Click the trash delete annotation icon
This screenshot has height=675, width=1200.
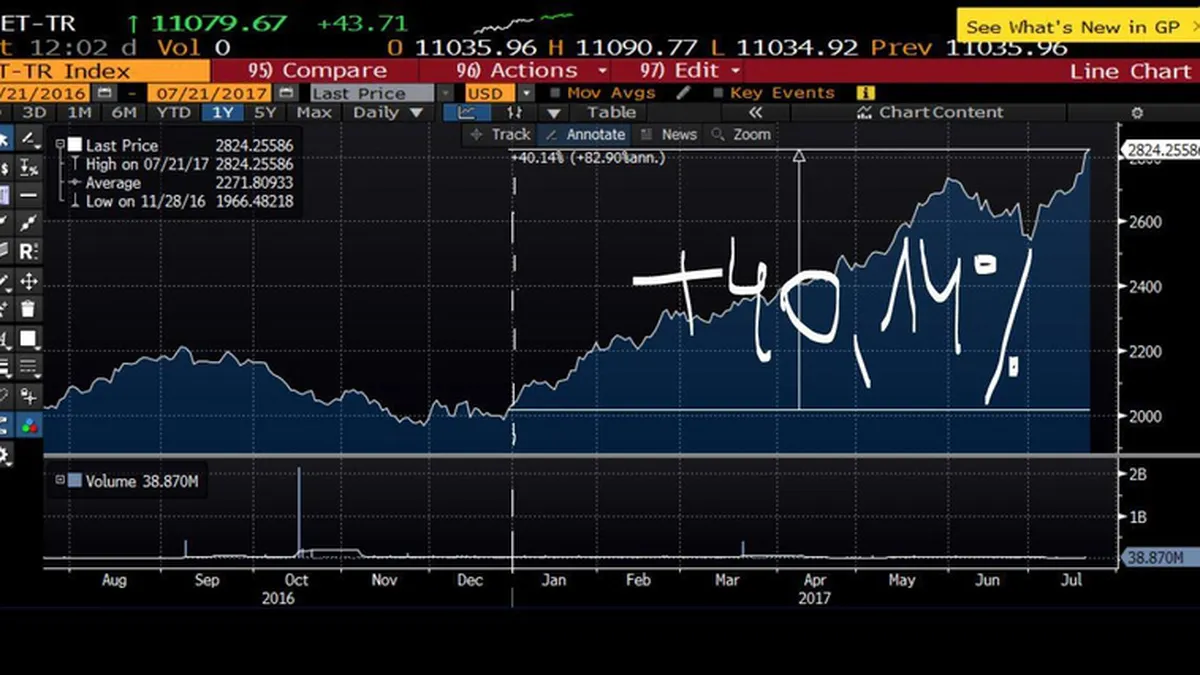(x=29, y=310)
